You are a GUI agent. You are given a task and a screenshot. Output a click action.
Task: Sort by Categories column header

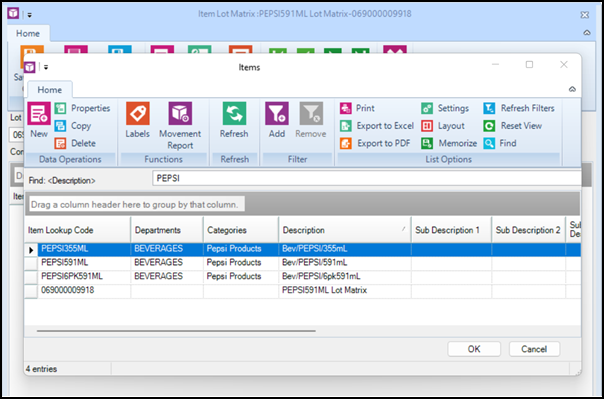coord(241,230)
